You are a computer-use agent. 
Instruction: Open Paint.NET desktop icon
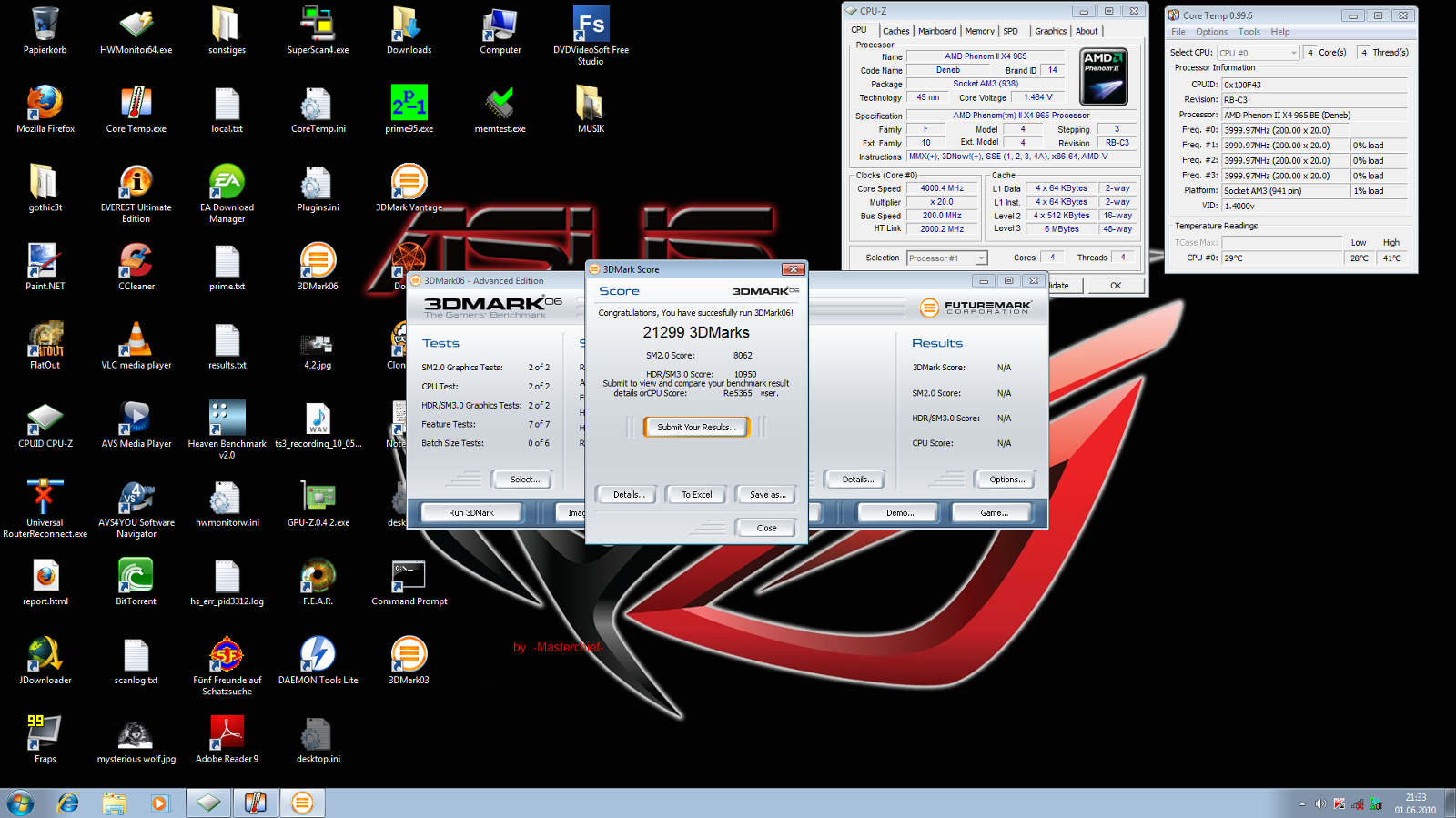point(45,267)
